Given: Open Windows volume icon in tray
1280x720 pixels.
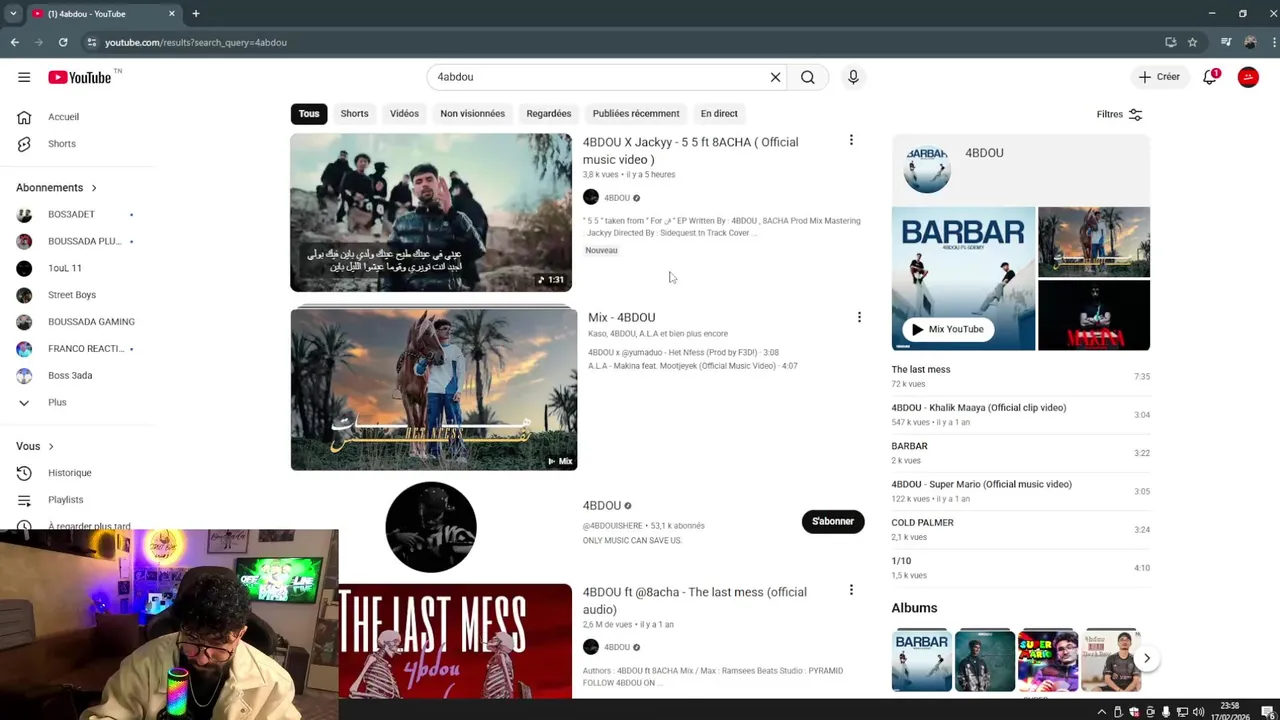Looking at the screenshot, I should point(1198,712).
